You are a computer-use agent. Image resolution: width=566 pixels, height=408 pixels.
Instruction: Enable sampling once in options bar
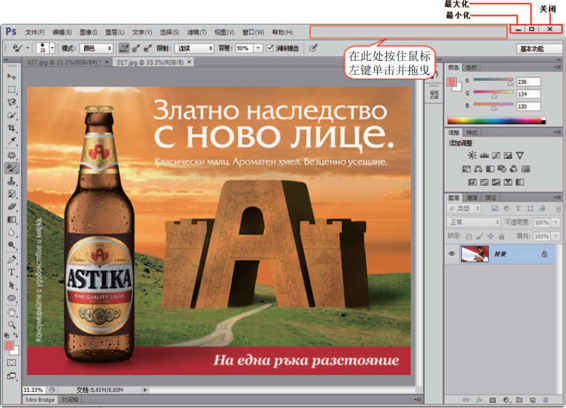(x=136, y=48)
